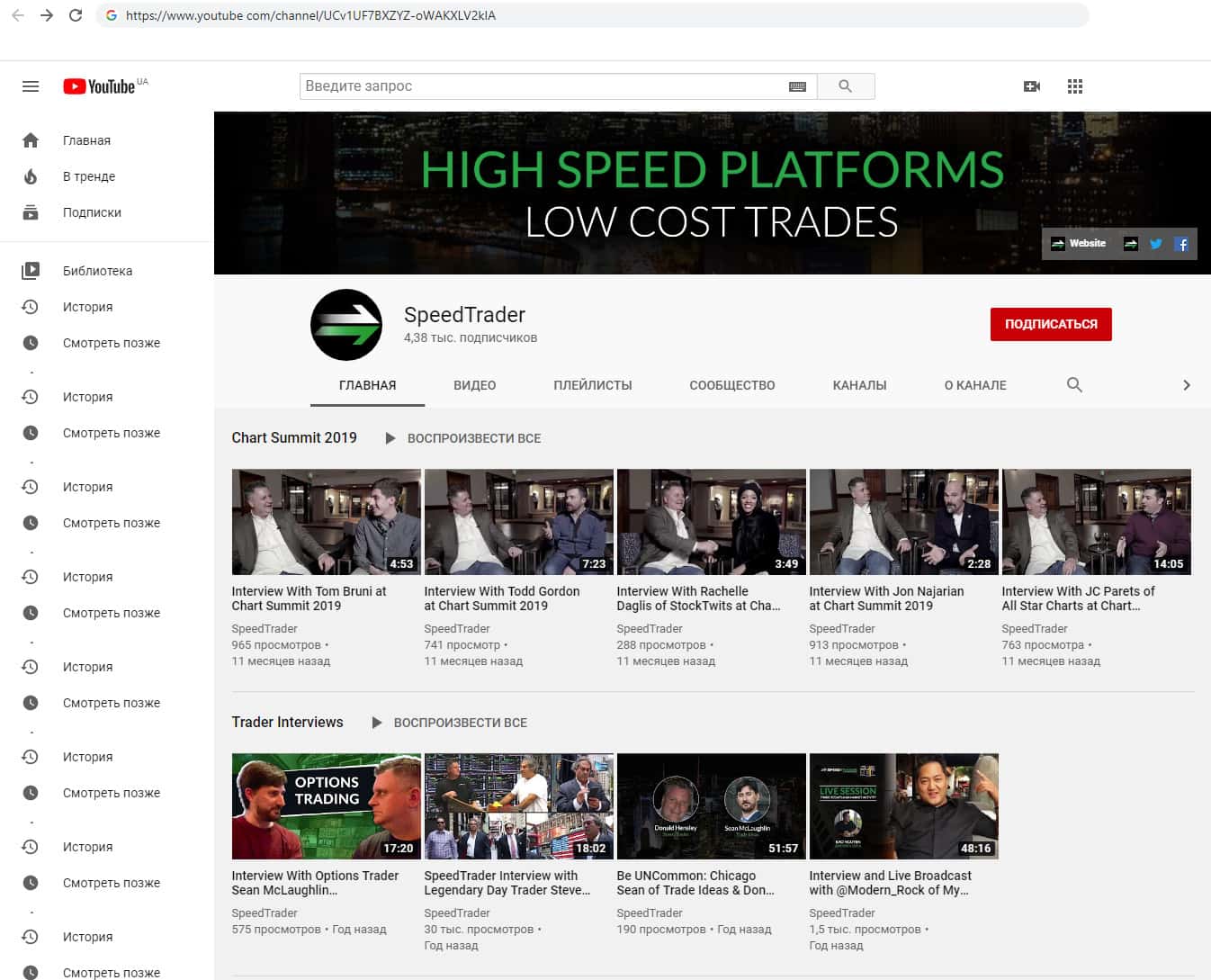Open the hamburger guide menu
Screen dimensions: 1211x980
click(x=31, y=86)
